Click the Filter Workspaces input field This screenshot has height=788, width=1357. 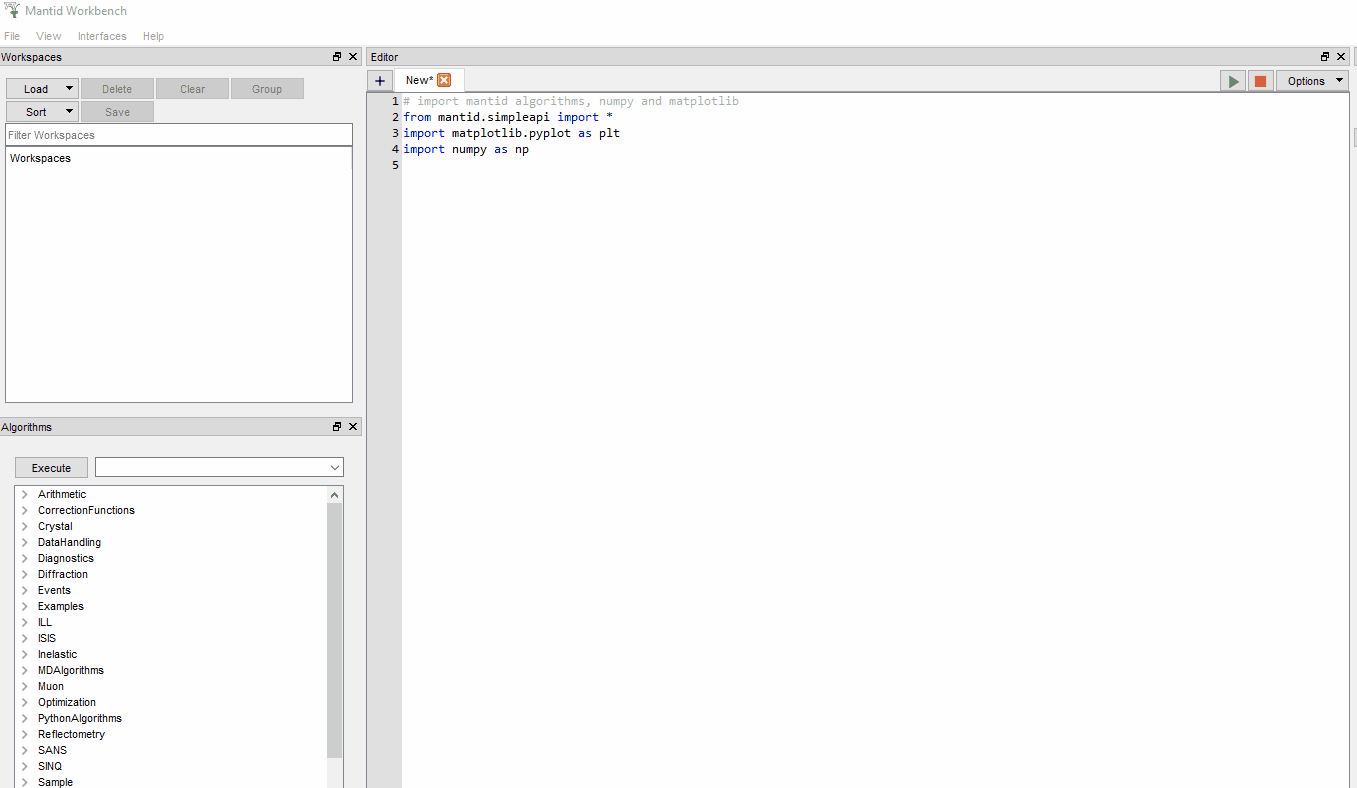coord(179,135)
